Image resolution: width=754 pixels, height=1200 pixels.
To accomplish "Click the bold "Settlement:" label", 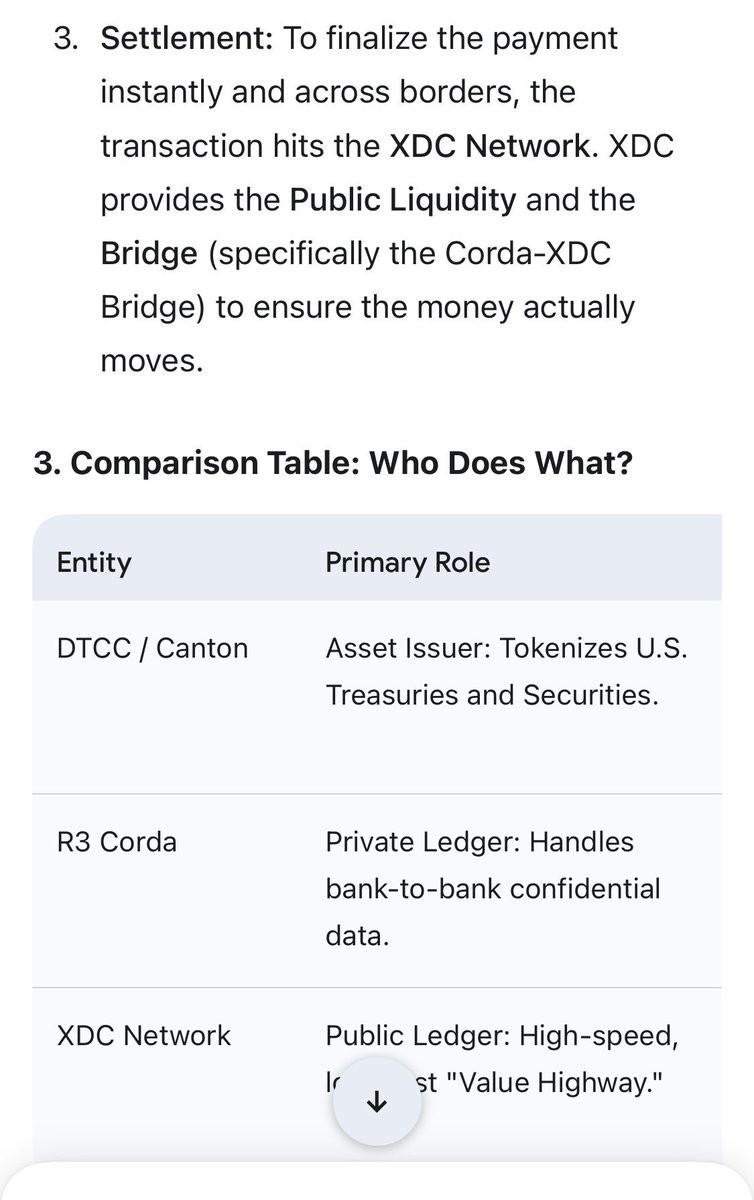I will point(188,39).
